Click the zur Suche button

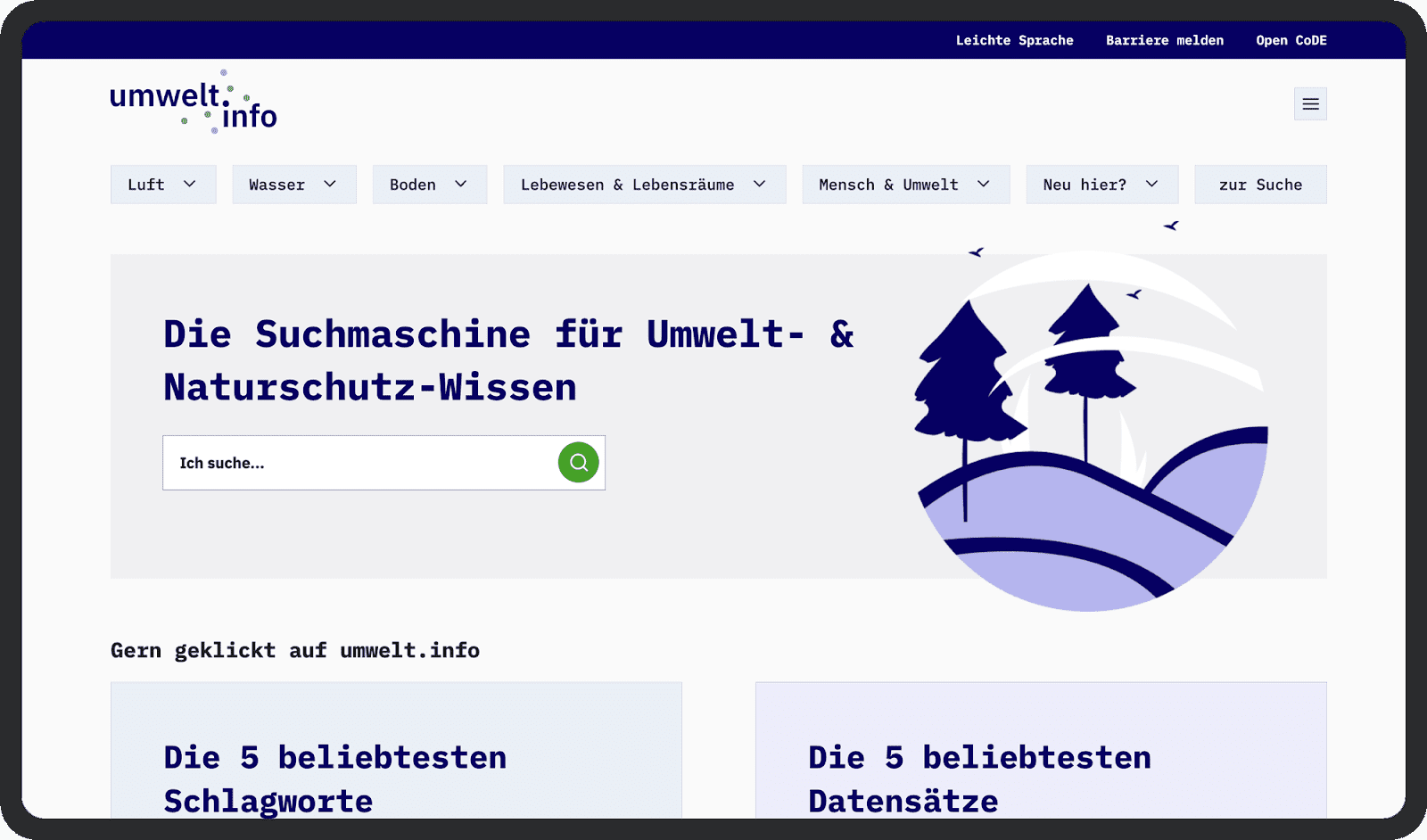(x=1260, y=185)
